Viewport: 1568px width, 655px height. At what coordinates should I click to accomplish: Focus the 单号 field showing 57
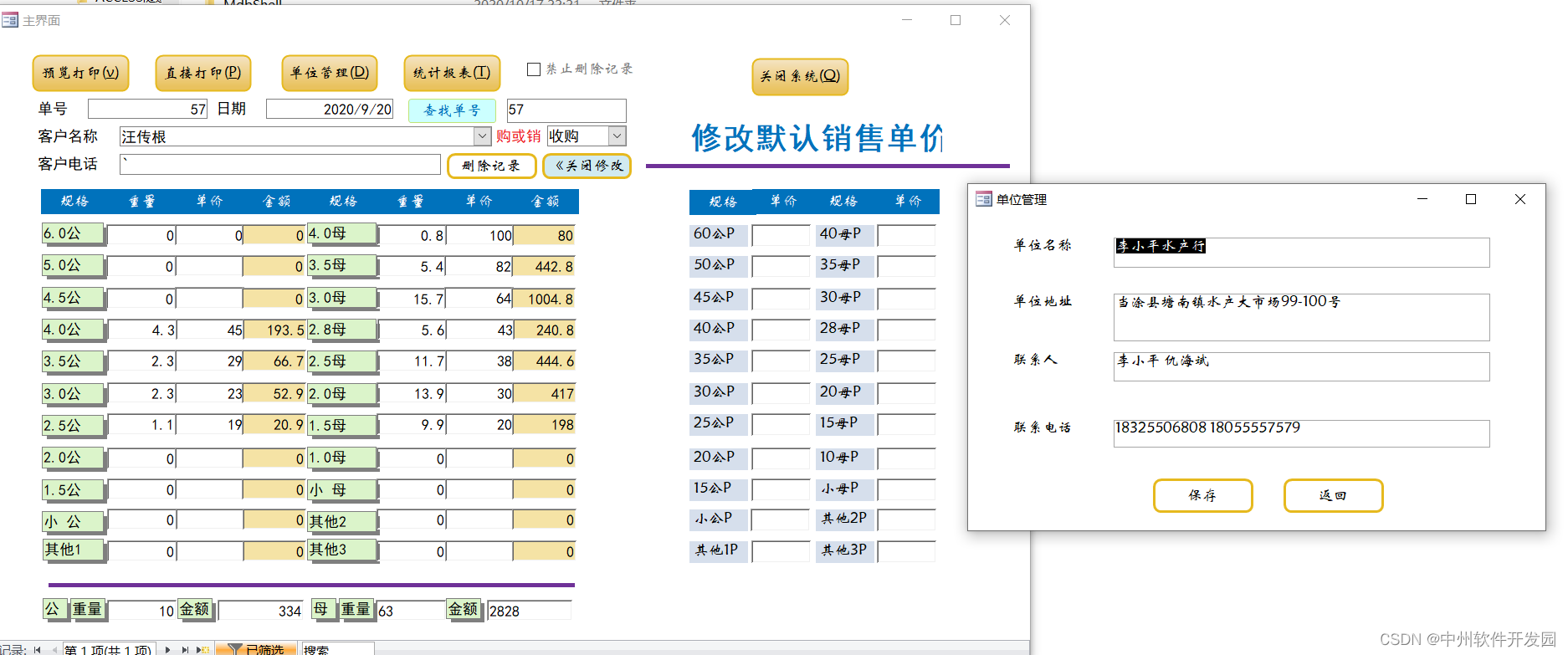pos(148,109)
